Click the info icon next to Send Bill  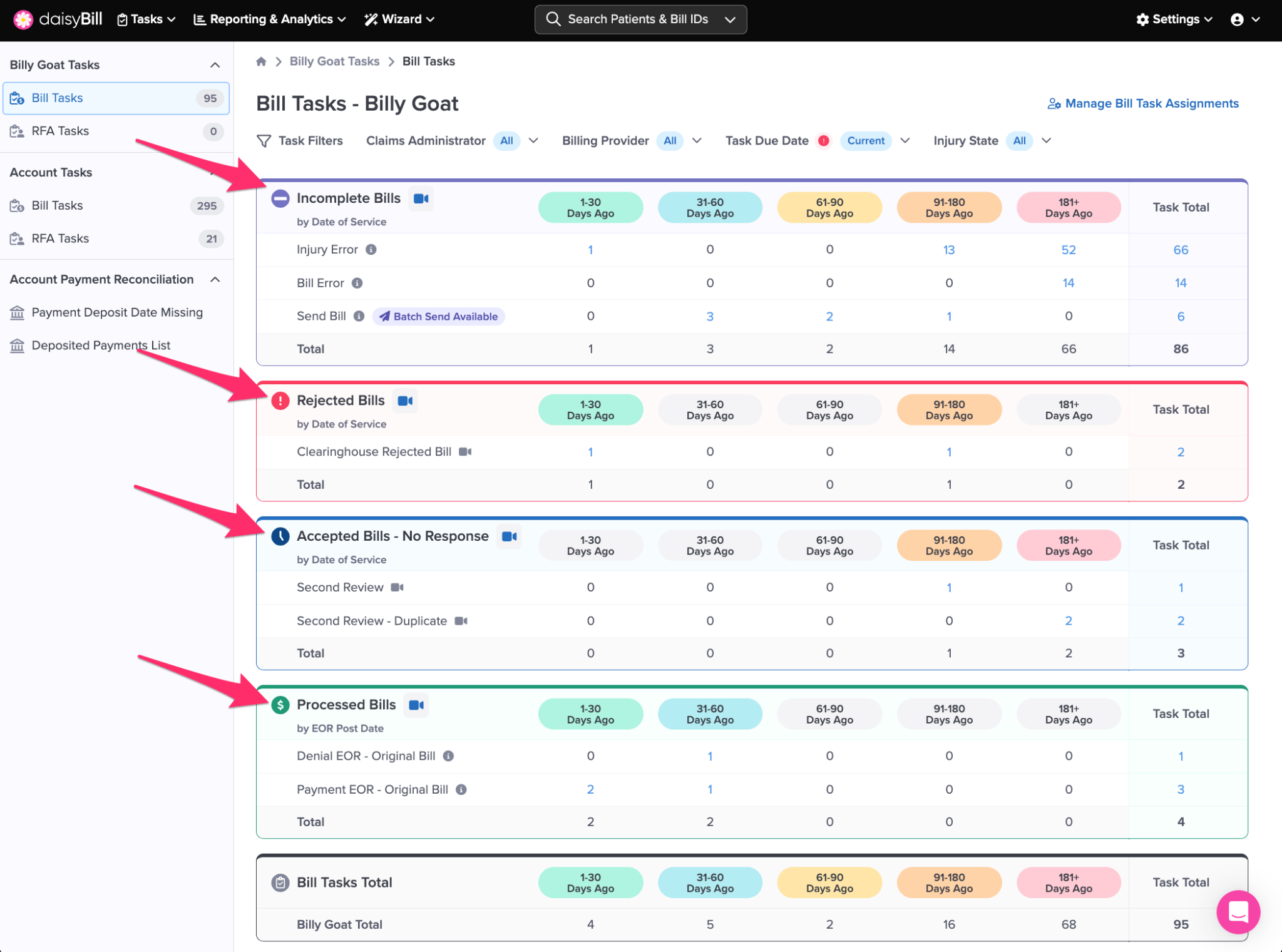point(359,316)
